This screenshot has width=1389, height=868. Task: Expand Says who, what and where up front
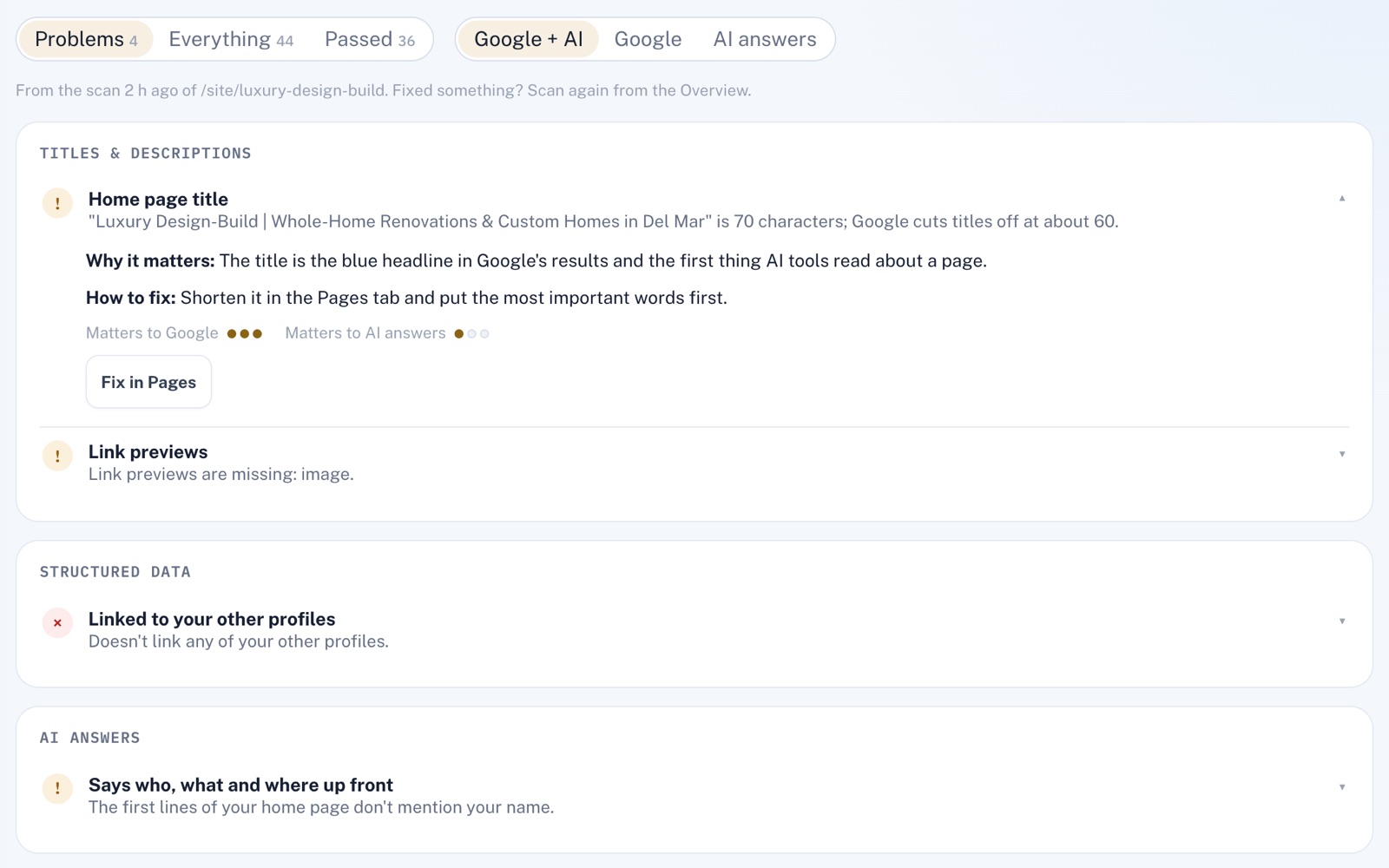pyautogui.click(x=1342, y=787)
